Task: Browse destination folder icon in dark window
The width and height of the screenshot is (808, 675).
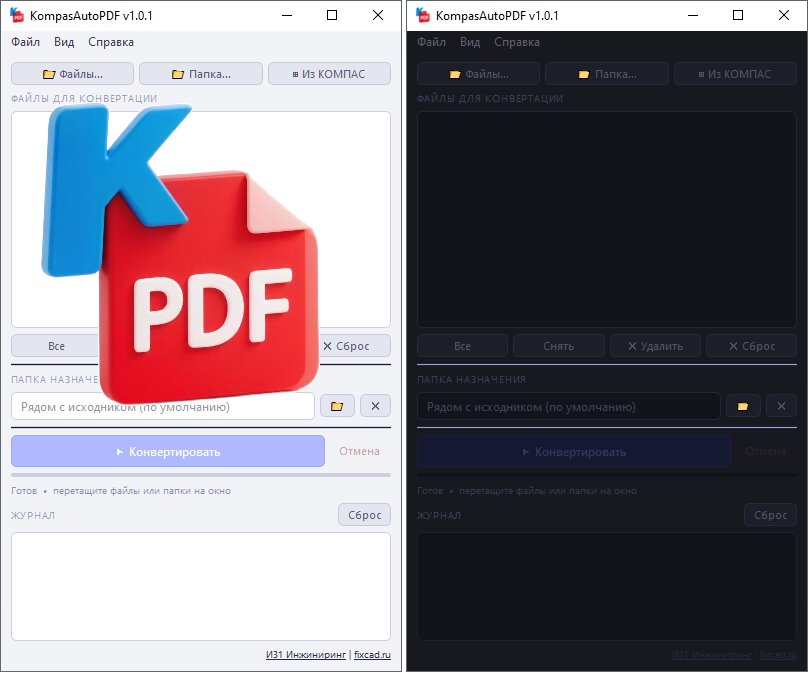Action: (x=743, y=406)
